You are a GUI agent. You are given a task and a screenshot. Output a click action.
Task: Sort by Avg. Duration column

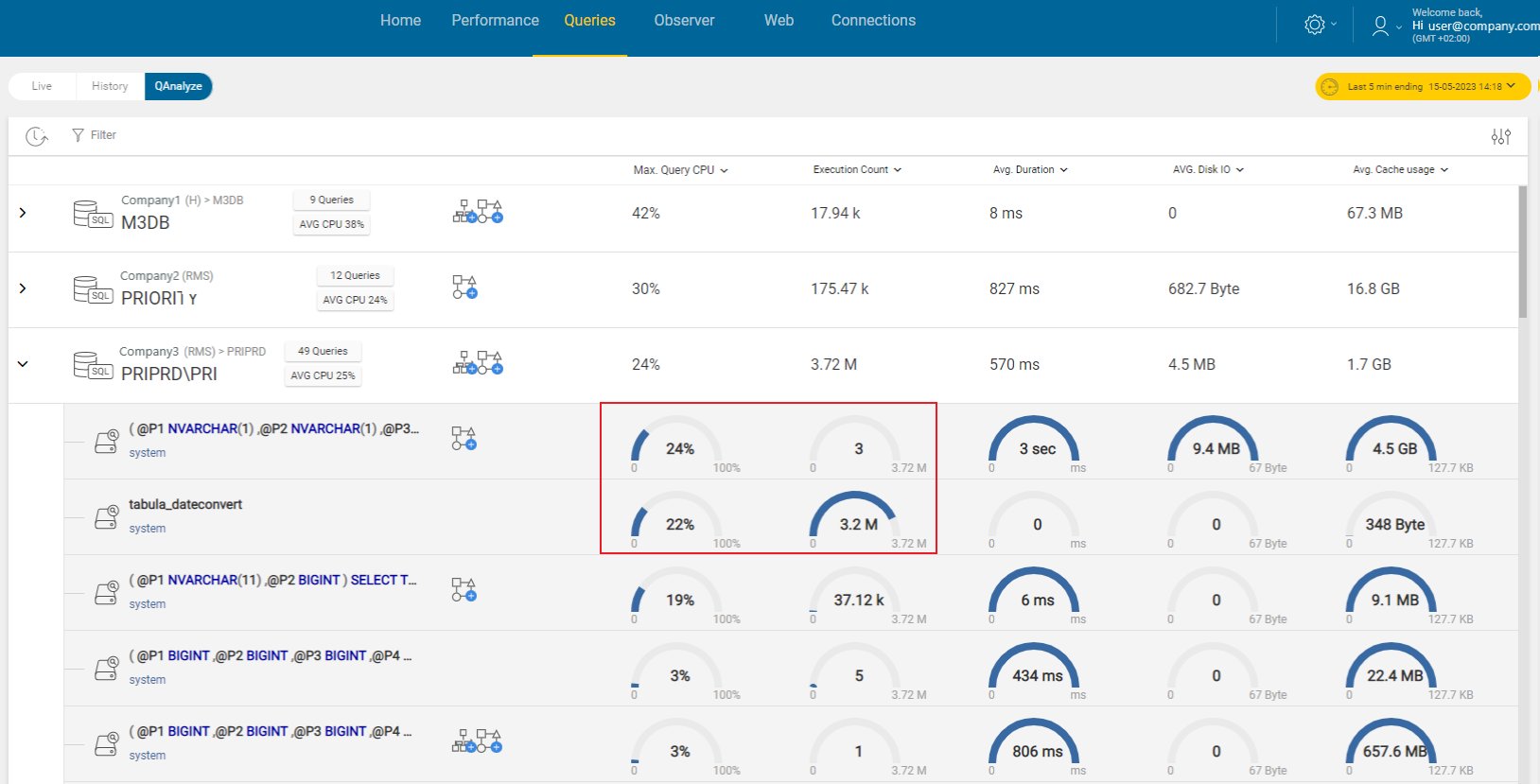click(1030, 169)
